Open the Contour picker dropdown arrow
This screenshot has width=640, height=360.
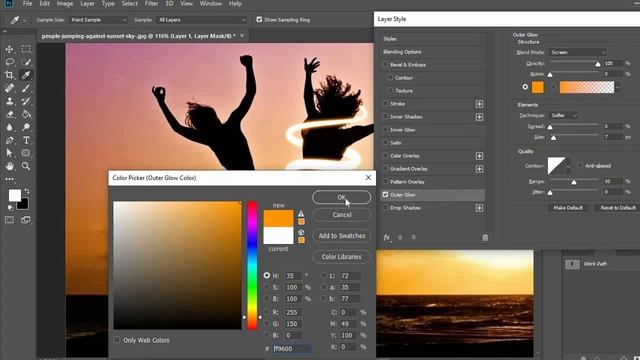point(568,166)
